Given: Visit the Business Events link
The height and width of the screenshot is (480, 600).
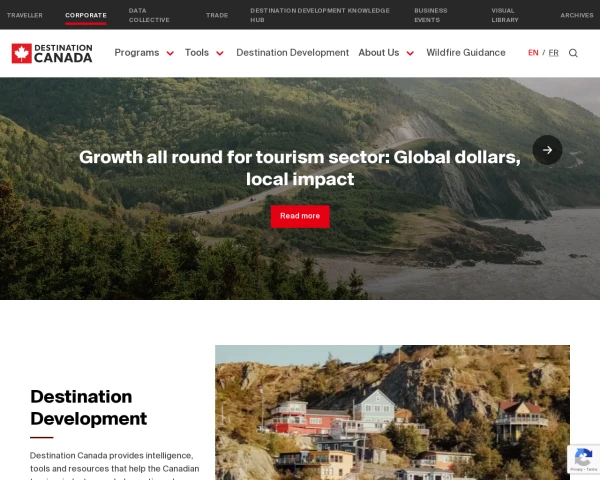Looking at the screenshot, I should click(430, 15).
